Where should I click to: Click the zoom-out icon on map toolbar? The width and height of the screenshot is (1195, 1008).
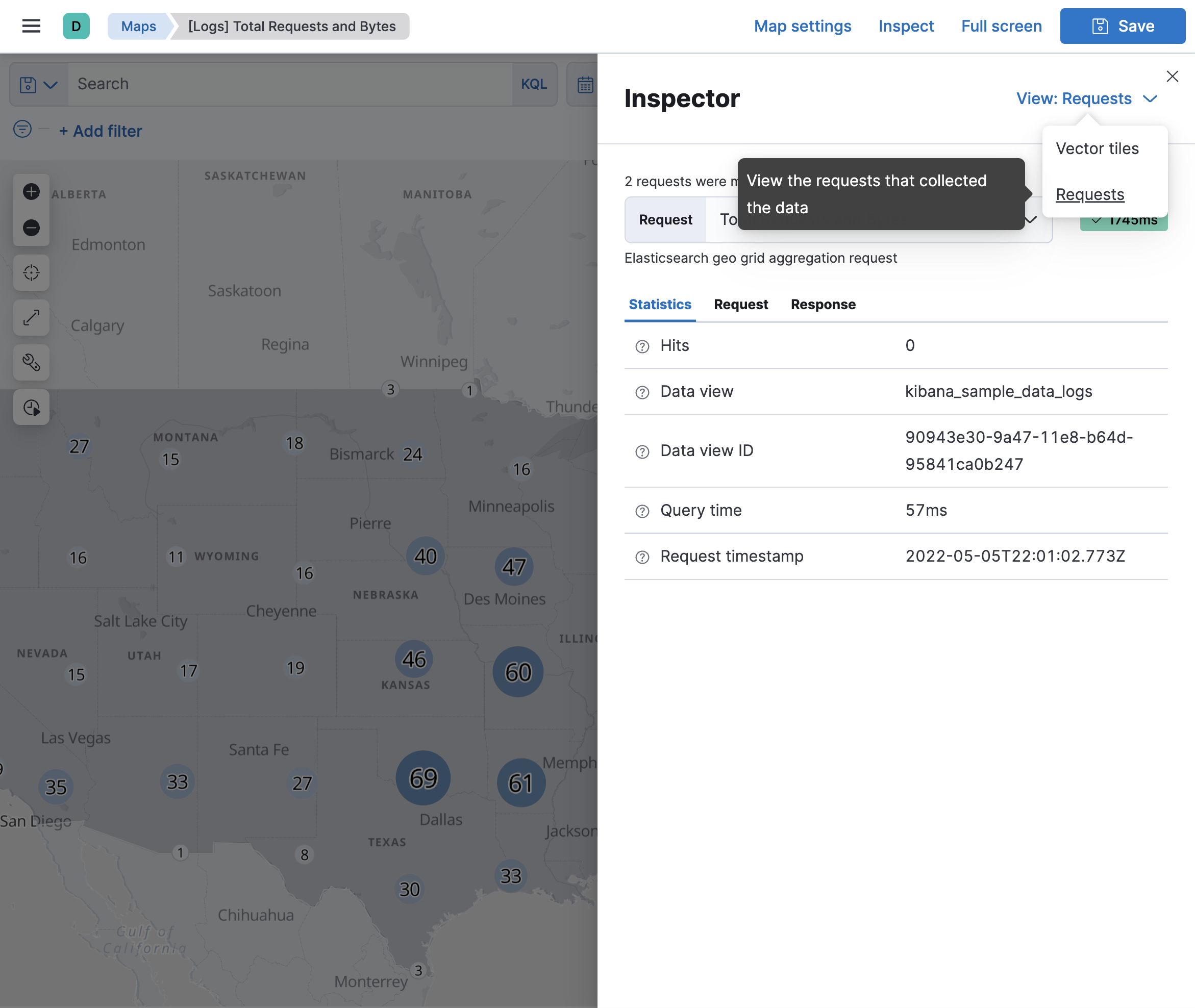coord(30,228)
